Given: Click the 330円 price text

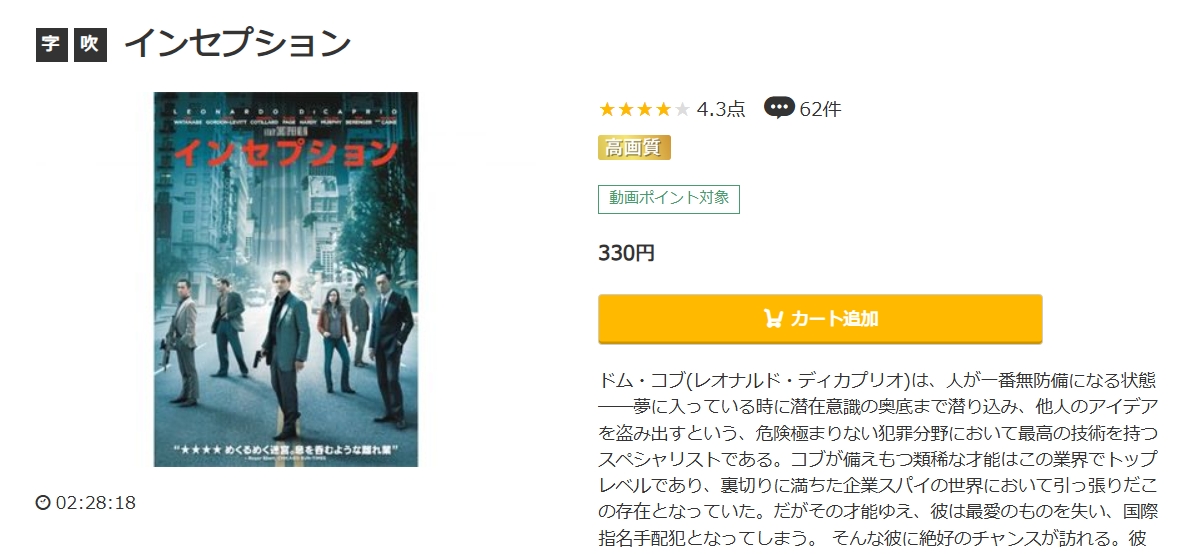Looking at the screenshot, I should 627,253.
